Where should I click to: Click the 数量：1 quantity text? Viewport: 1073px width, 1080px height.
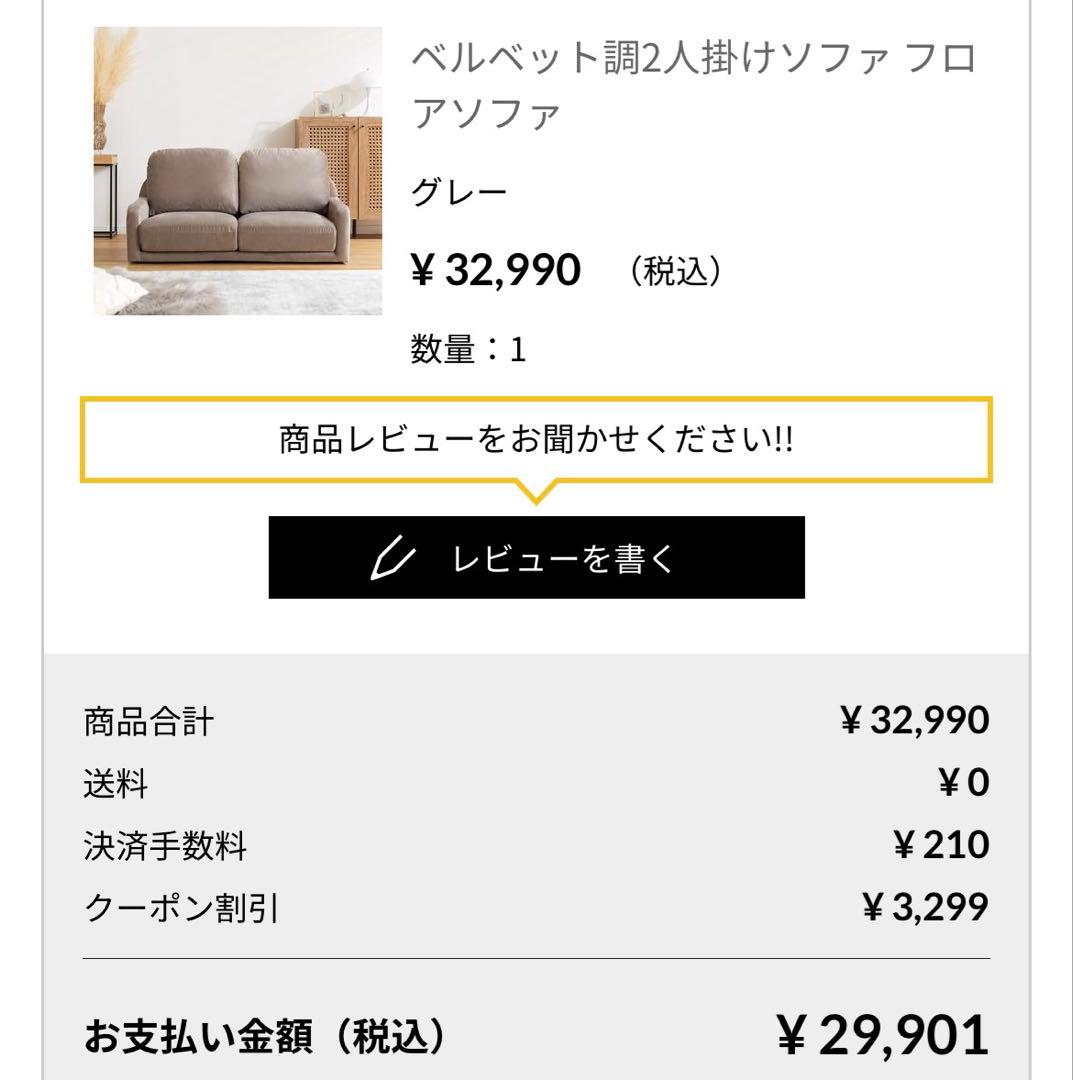(468, 350)
